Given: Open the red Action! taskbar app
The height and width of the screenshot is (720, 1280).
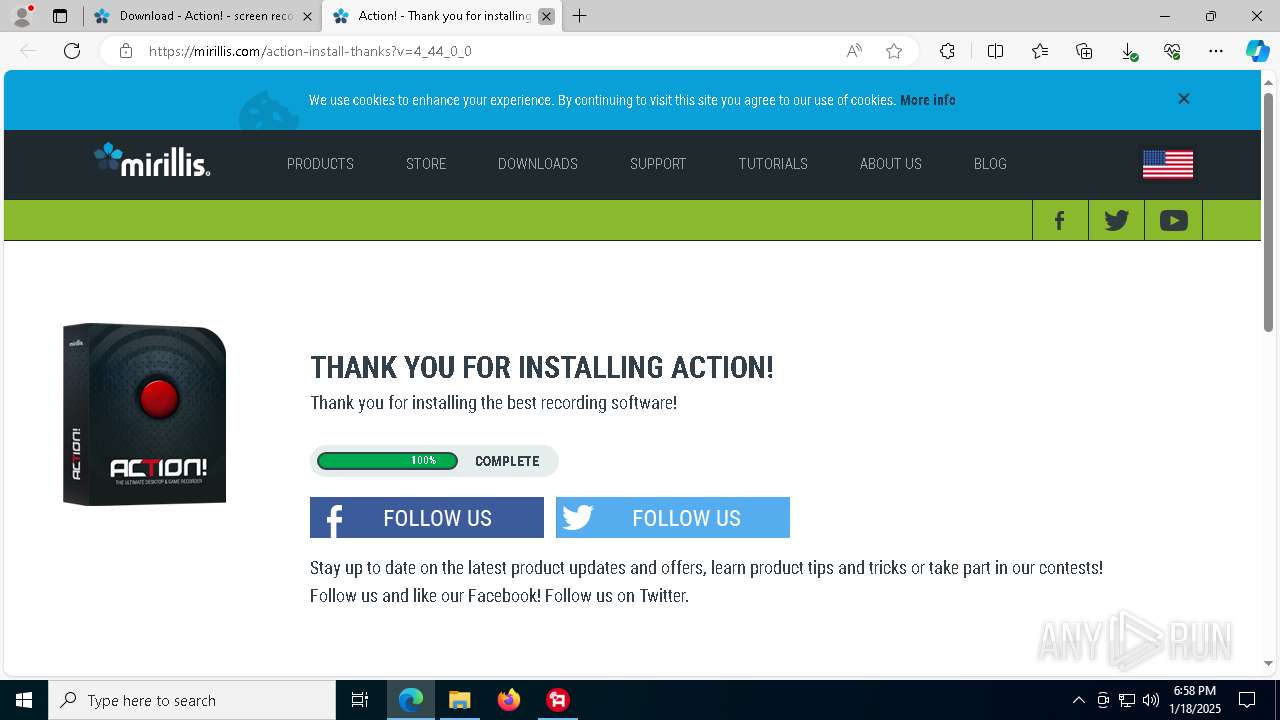Looking at the screenshot, I should [558, 700].
